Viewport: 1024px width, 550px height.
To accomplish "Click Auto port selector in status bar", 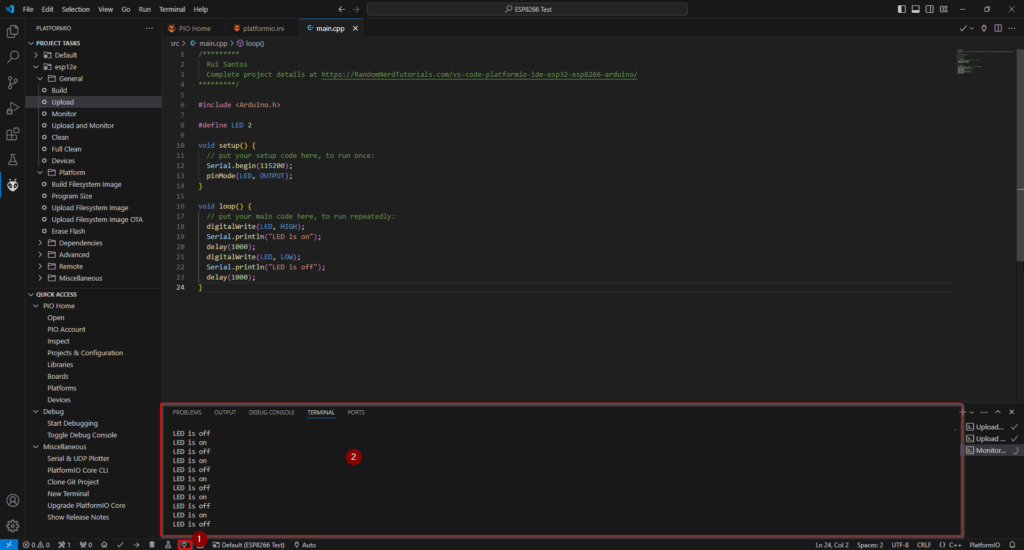I will click(x=305, y=545).
